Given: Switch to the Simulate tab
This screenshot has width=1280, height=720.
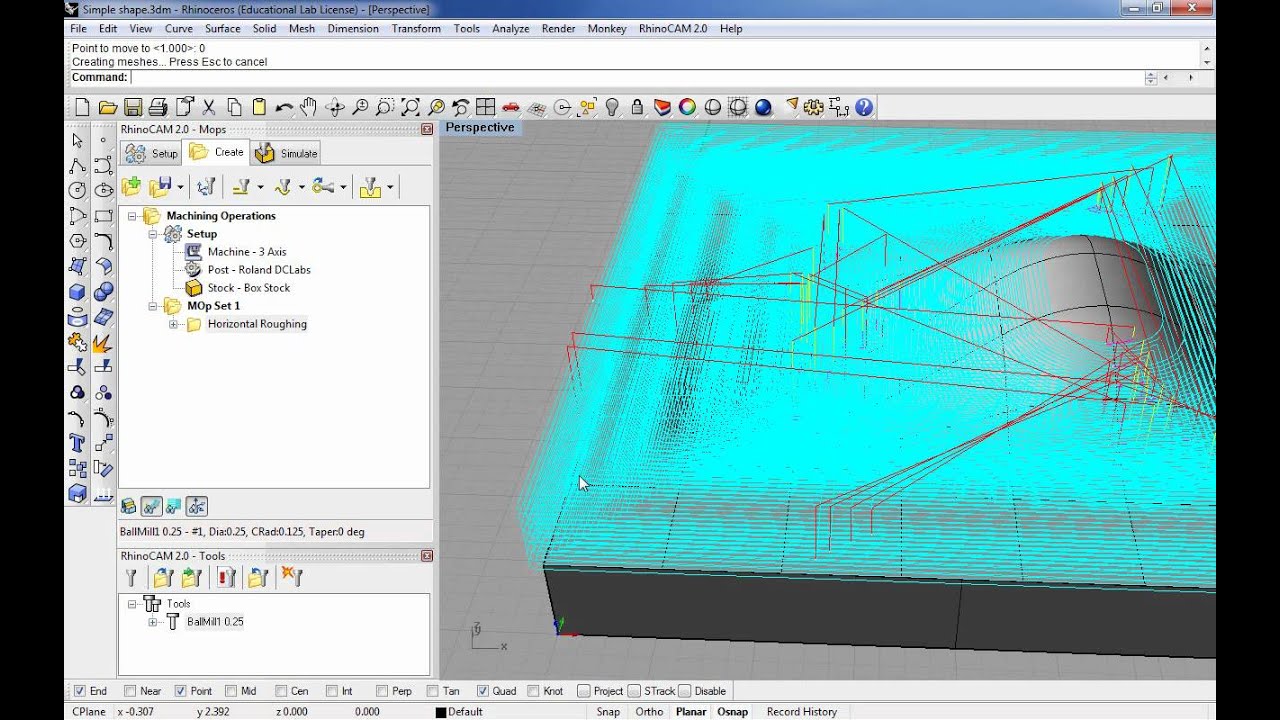Looking at the screenshot, I should 286,153.
